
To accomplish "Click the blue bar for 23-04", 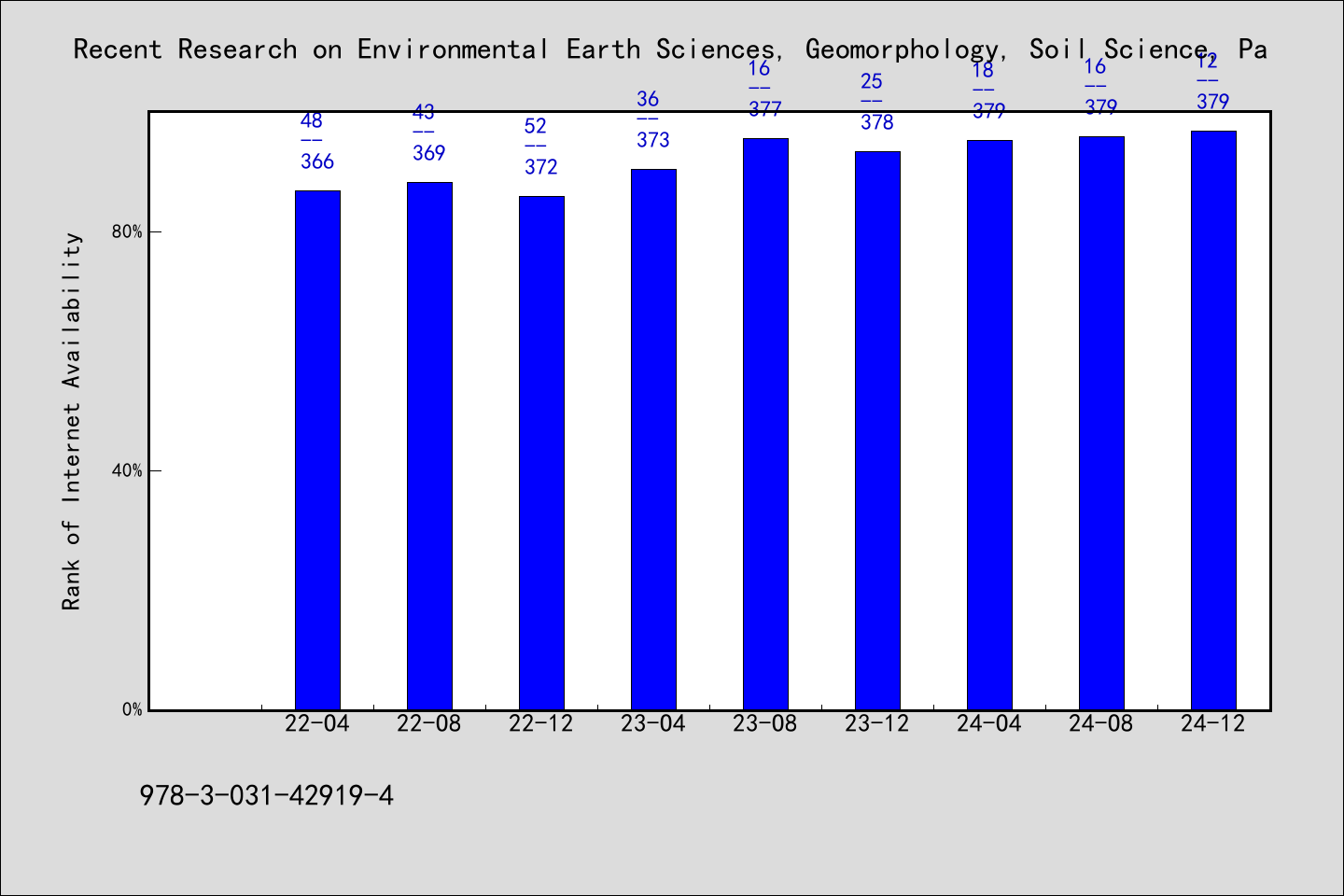I will tap(653, 440).
